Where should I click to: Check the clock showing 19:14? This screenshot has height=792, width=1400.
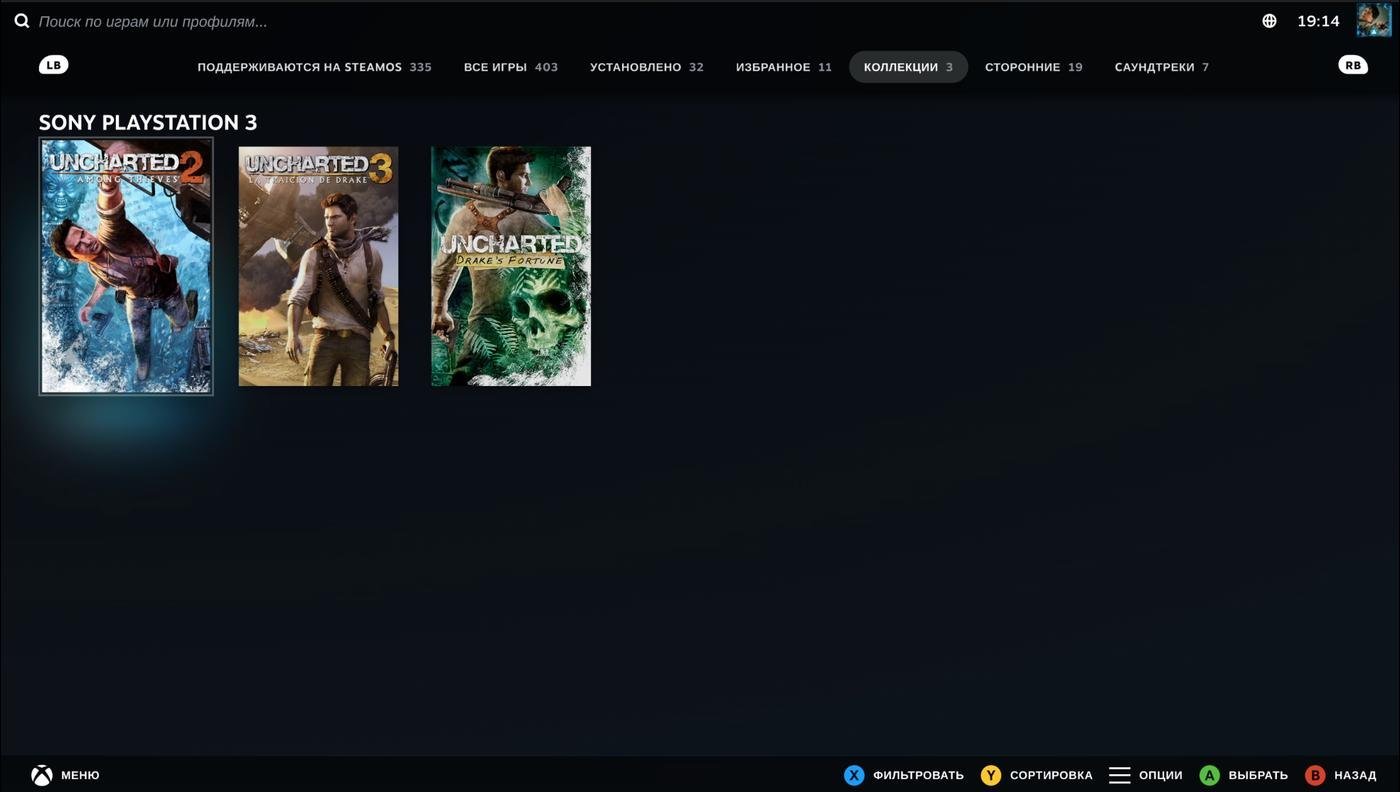[1318, 21]
